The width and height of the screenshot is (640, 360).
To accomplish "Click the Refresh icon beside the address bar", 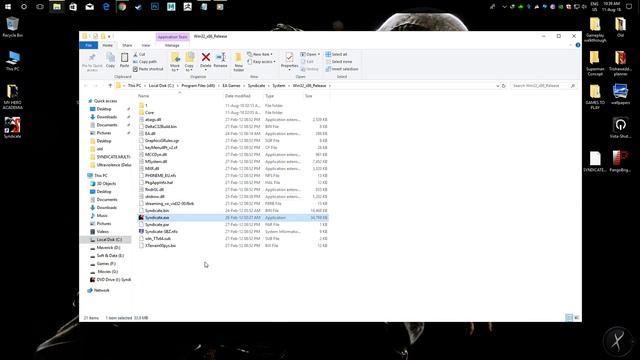I will (504, 86).
